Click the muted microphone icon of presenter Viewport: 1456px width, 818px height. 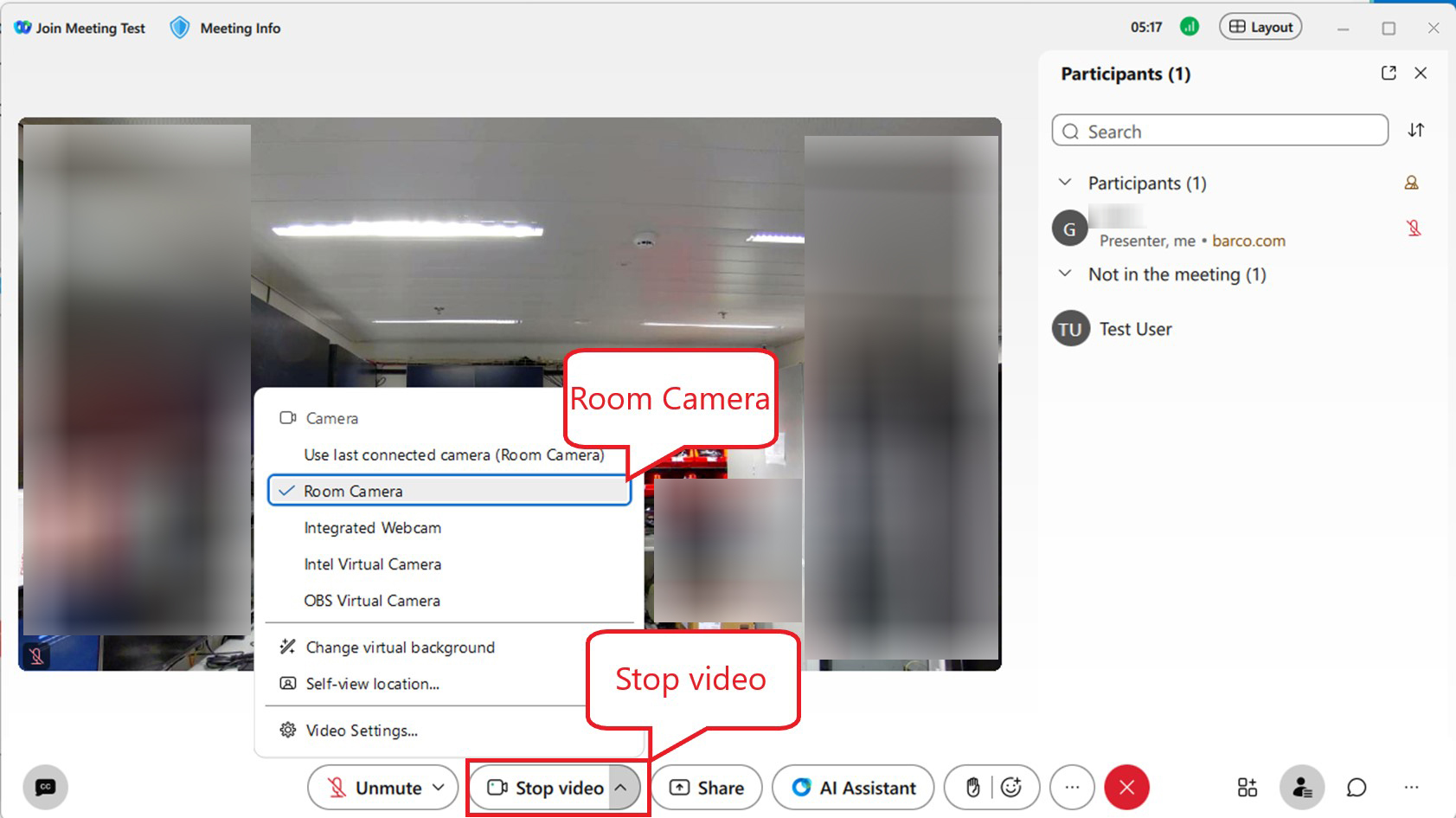(1414, 229)
